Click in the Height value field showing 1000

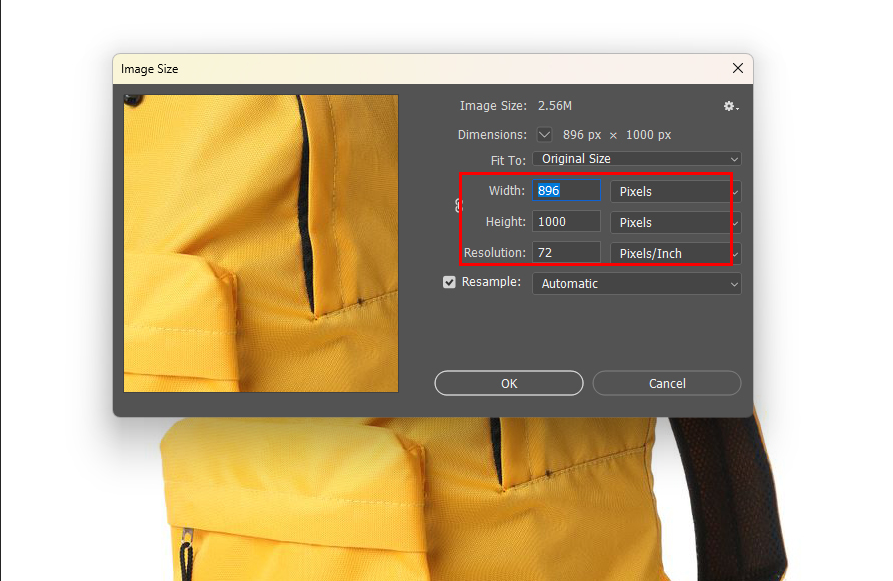click(566, 222)
